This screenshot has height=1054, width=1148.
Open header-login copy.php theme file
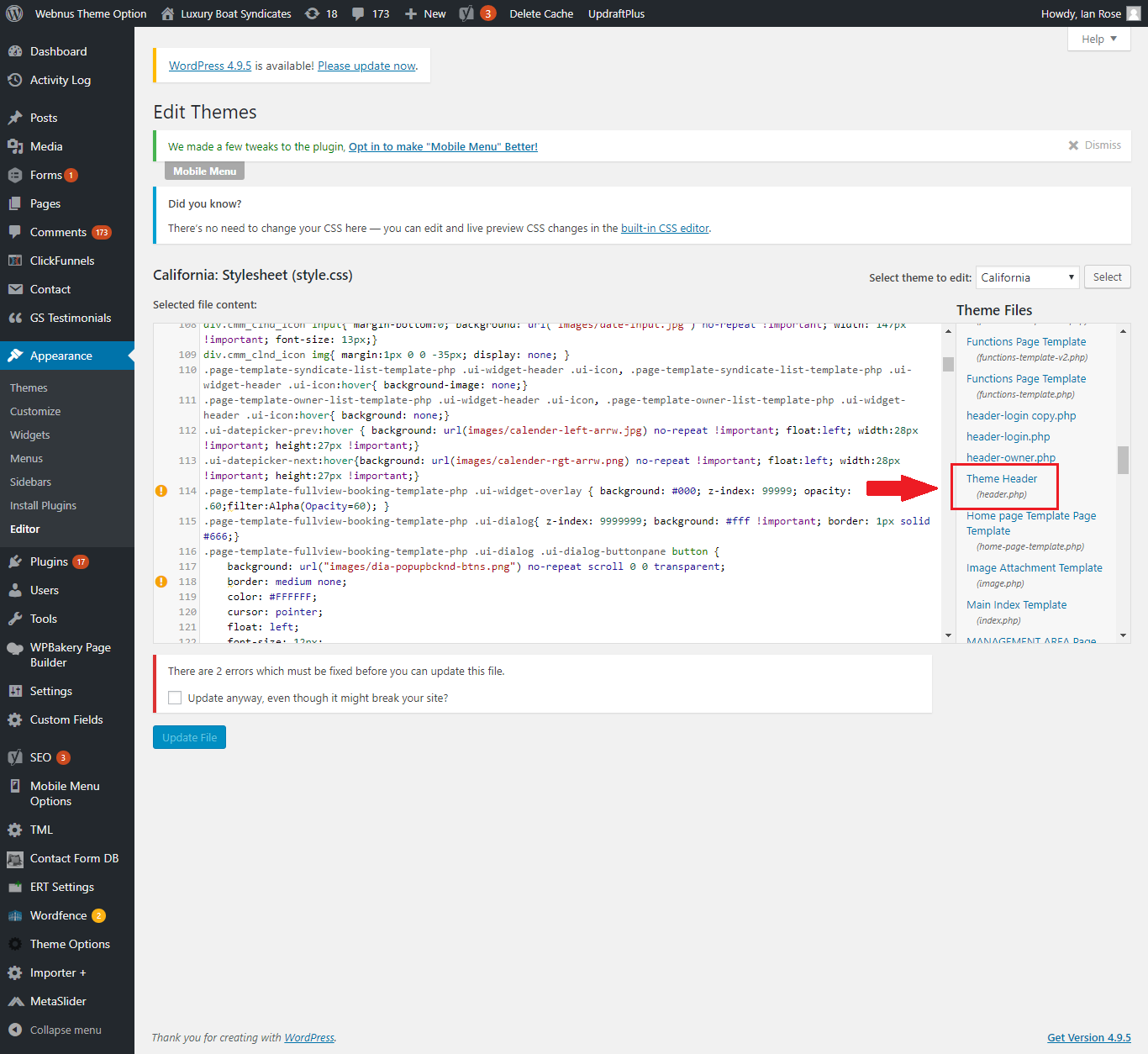tap(1021, 416)
